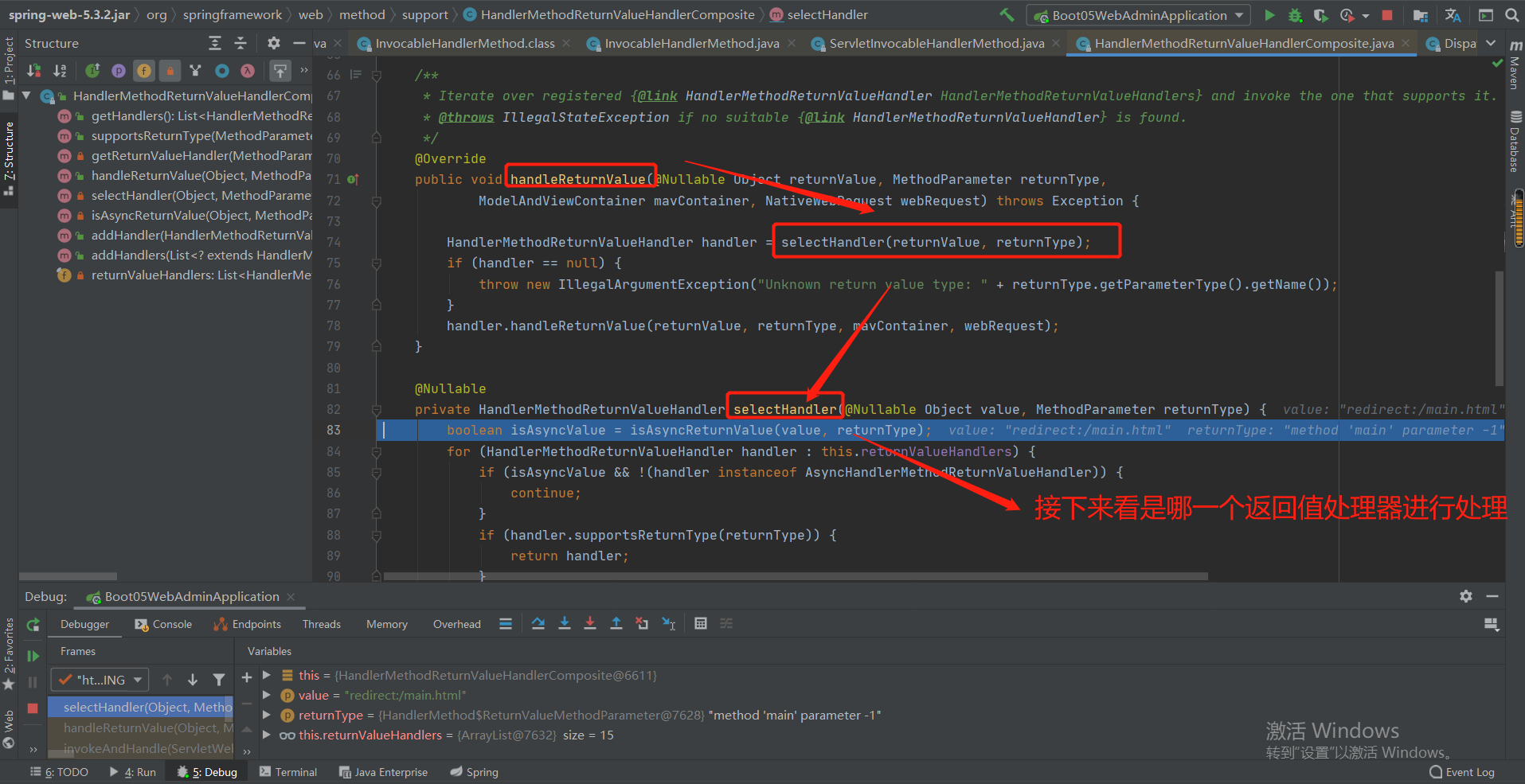The height and width of the screenshot is (784, 1525).
Task: Open the Terminal tool window
Action: point(288,772)
